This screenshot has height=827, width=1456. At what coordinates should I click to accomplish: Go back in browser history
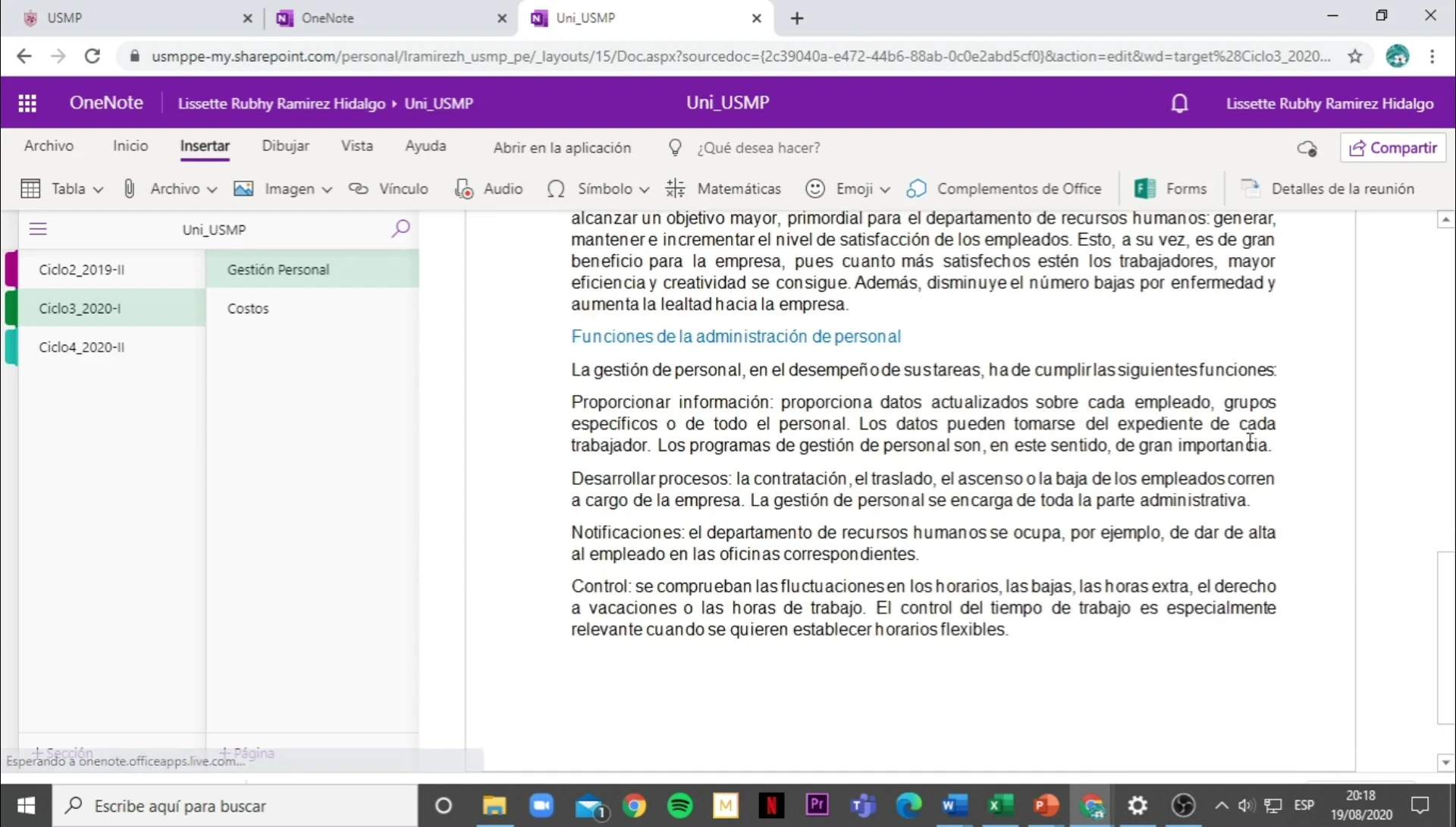click(x=24, y=56)
